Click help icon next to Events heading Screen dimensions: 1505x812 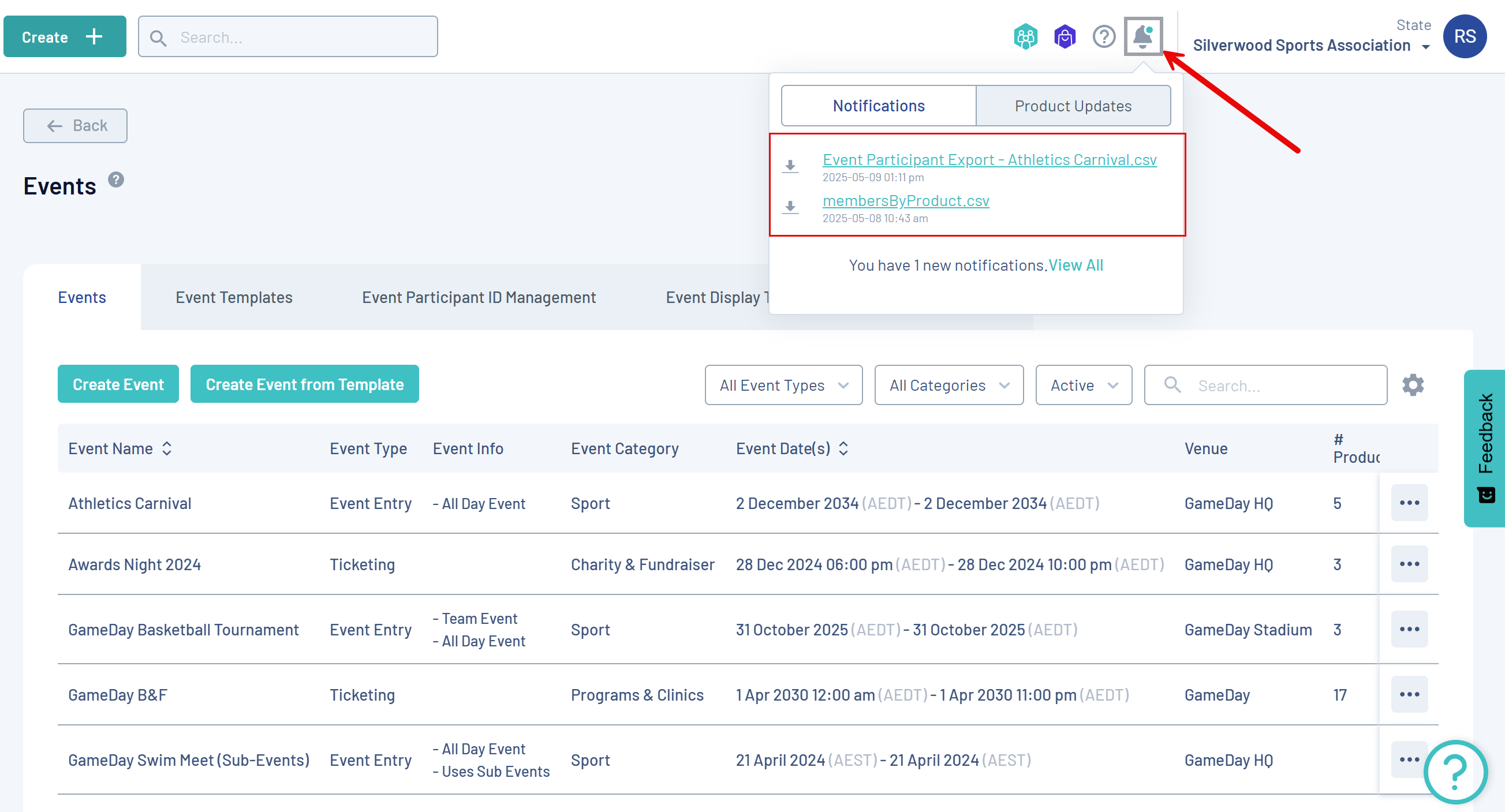[115, 180]
